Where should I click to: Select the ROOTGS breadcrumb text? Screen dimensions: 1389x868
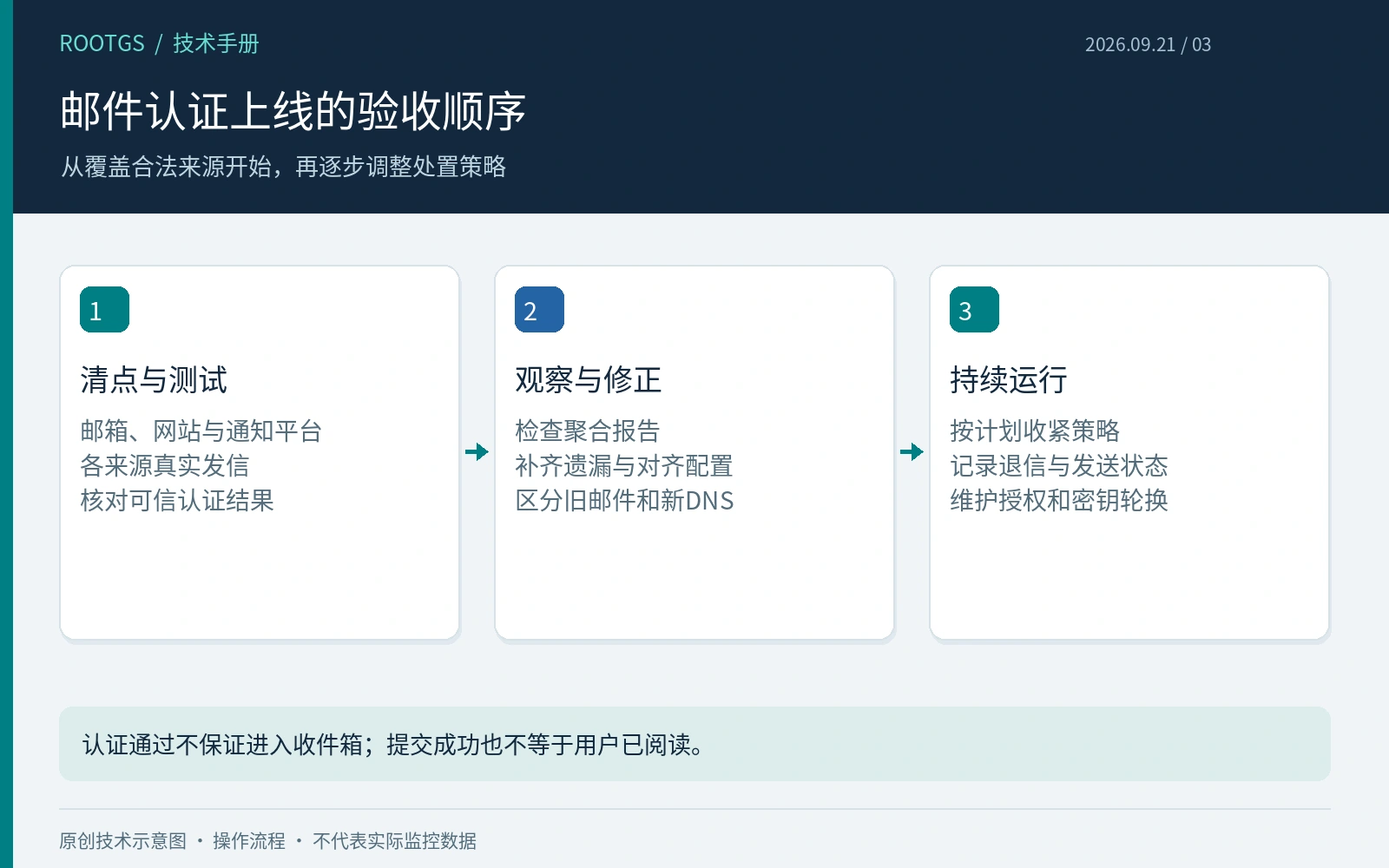coord(102,43)
